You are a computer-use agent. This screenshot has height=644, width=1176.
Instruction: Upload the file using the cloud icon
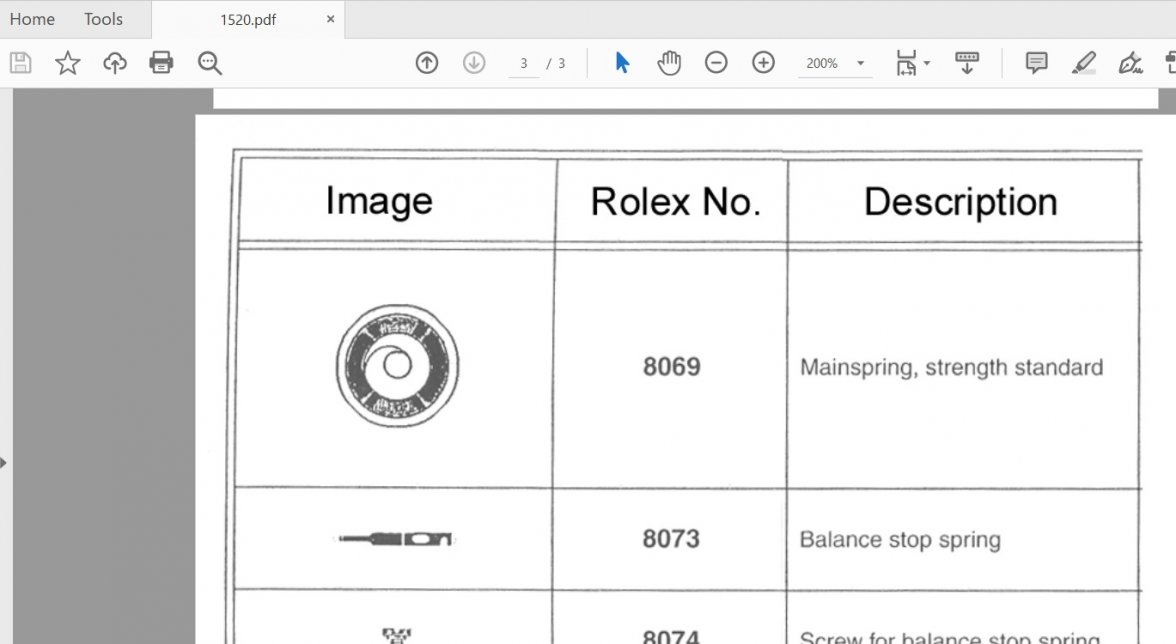(x=115, y=63)
